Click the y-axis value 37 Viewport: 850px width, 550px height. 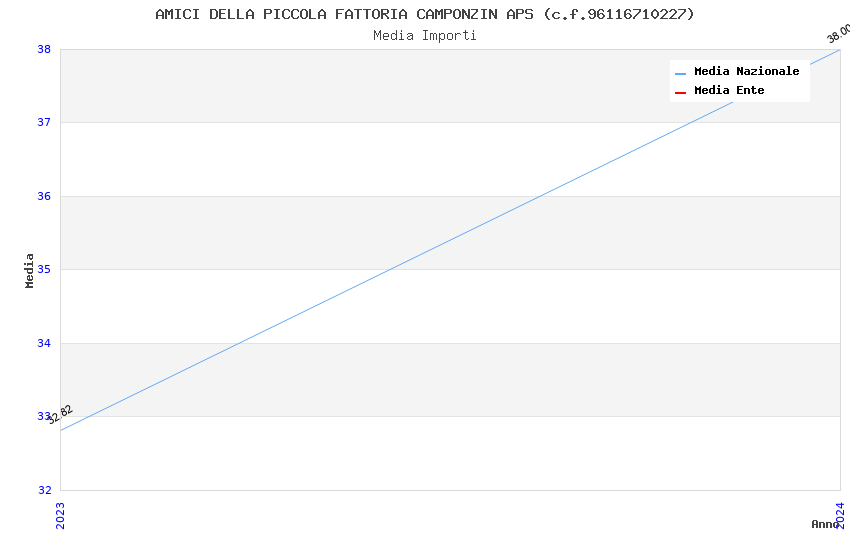[44, 122]
